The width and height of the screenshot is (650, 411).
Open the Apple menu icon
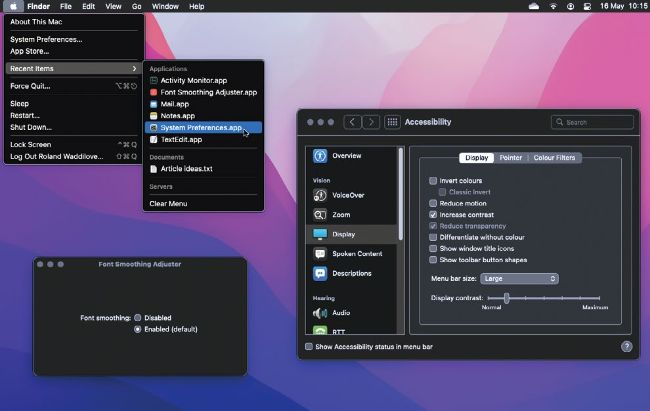tap(13, 6)
